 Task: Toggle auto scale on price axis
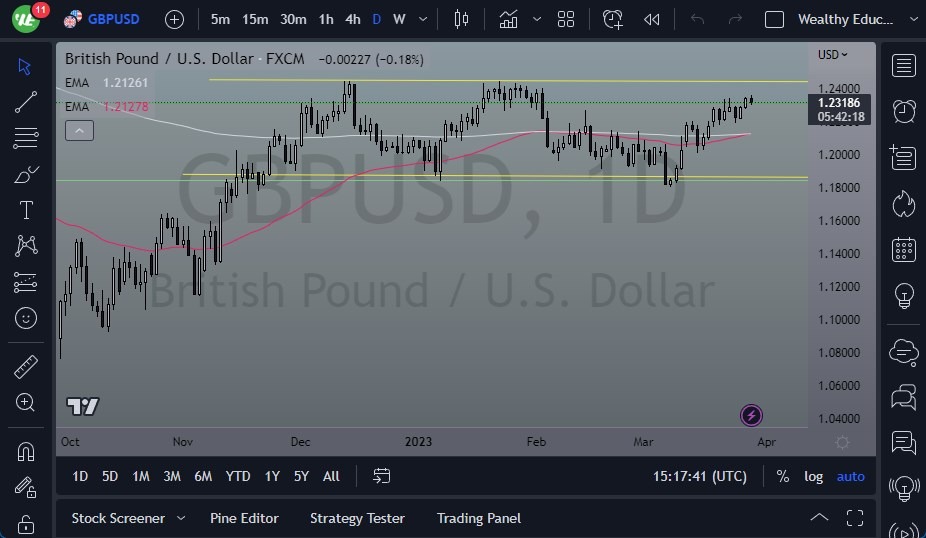pos(850,477)
